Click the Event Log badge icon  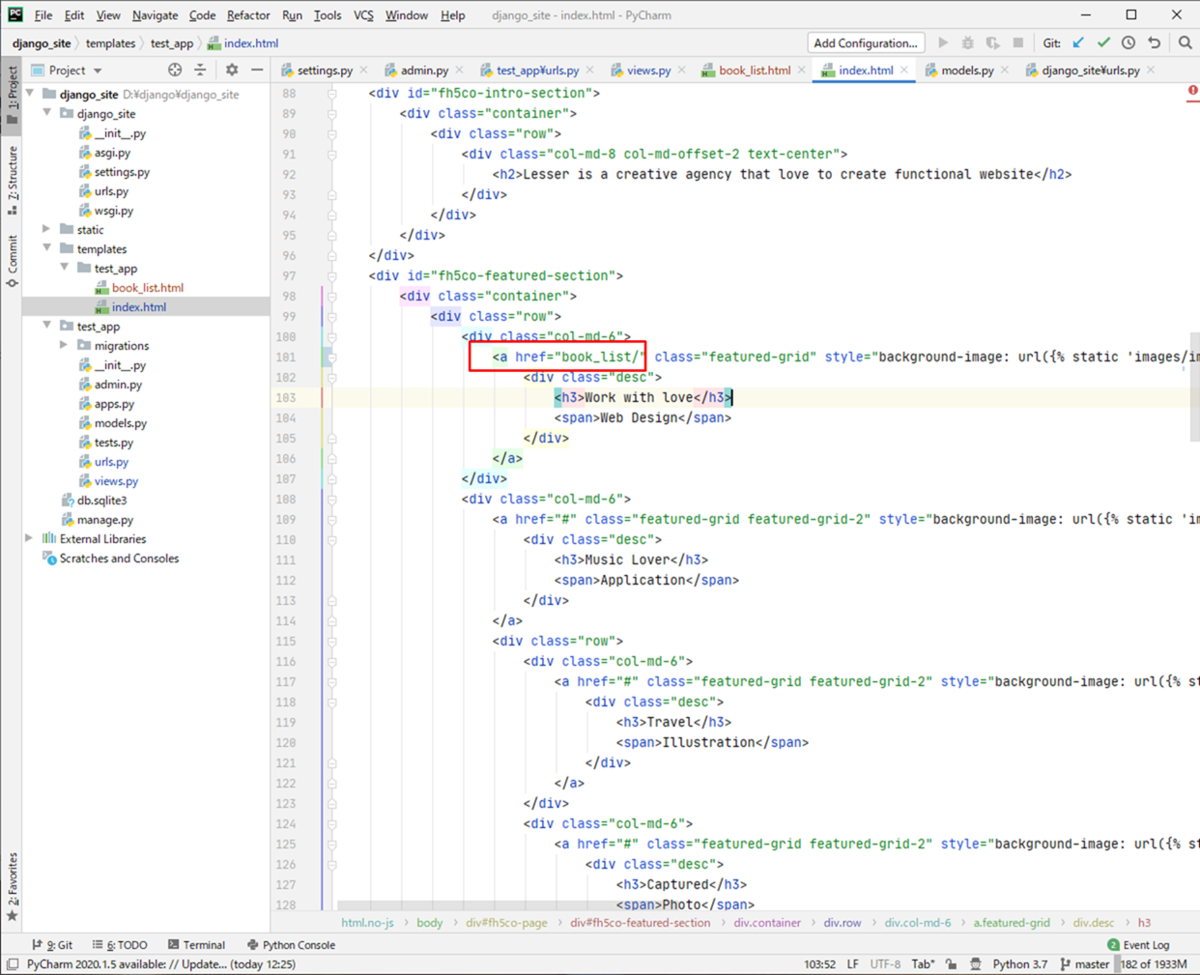(1113, 945)
